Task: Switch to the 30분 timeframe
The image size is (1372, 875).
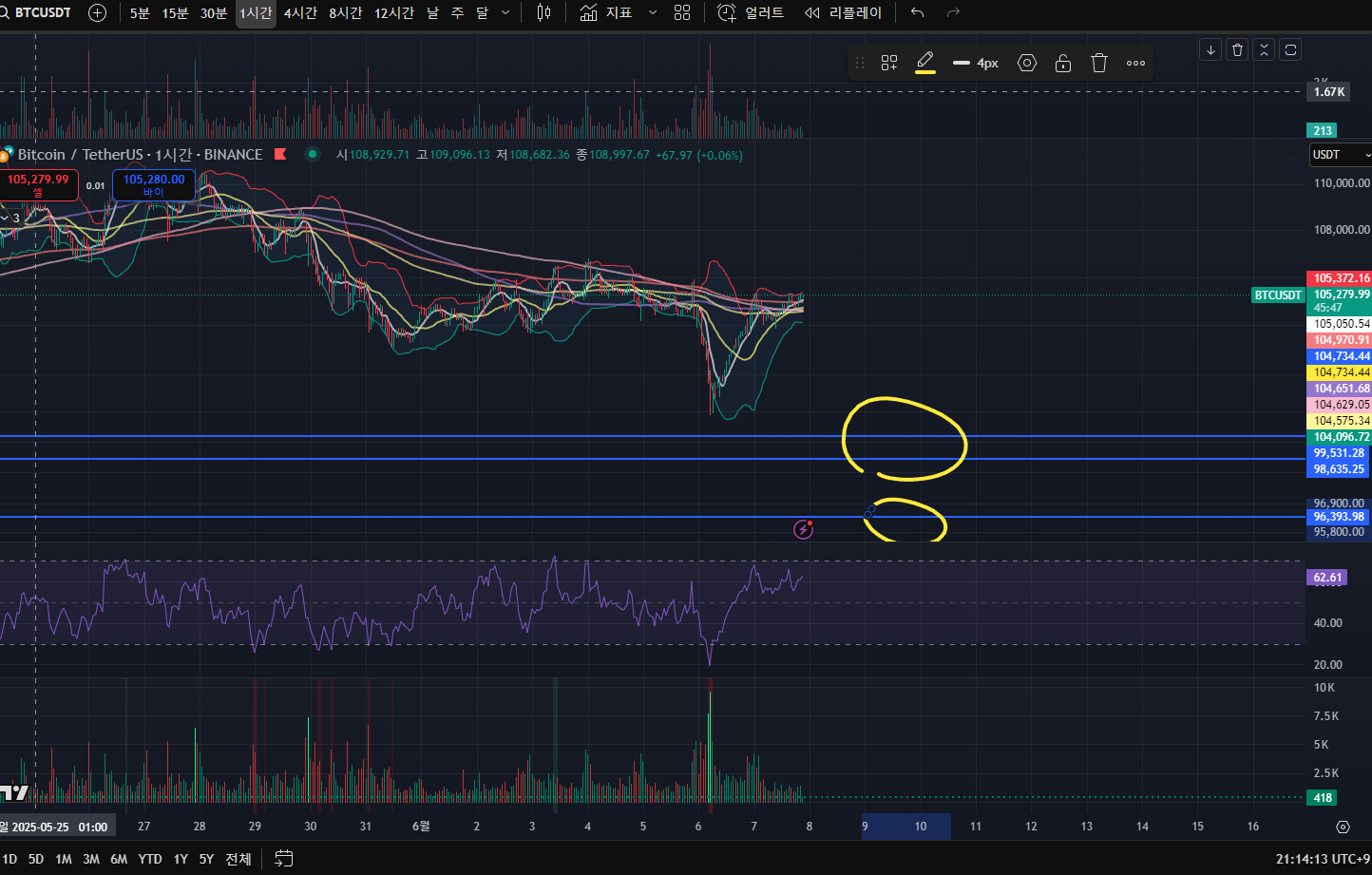Action: click(x=214, y=12)
